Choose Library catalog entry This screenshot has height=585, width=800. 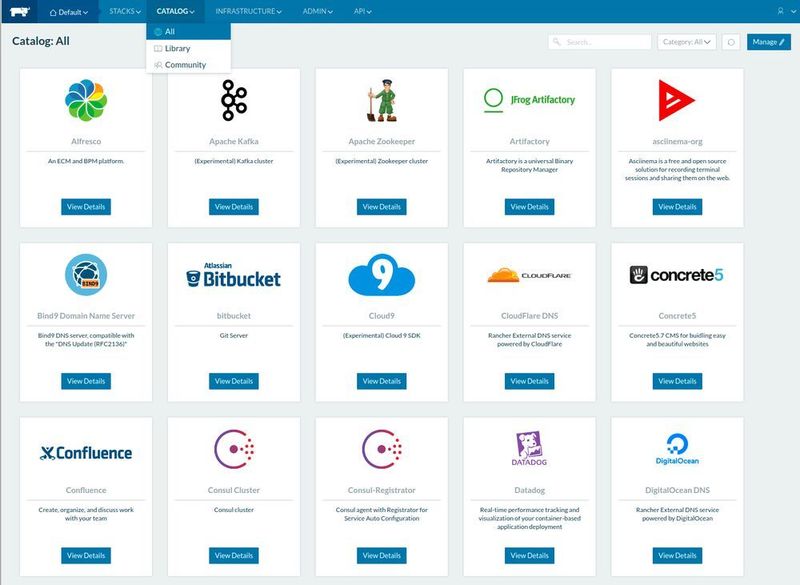pyautogui.click(x=188, y=48)
